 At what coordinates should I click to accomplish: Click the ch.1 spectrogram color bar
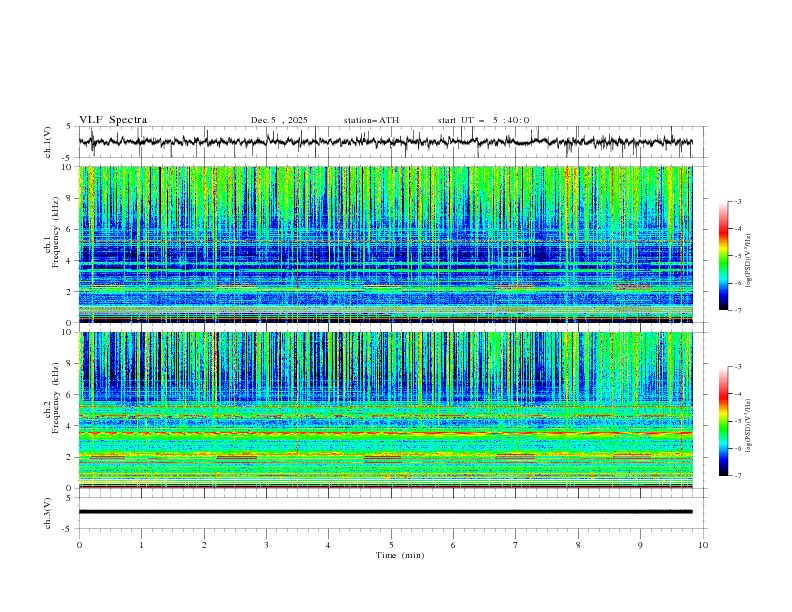(x=723, y=256)
